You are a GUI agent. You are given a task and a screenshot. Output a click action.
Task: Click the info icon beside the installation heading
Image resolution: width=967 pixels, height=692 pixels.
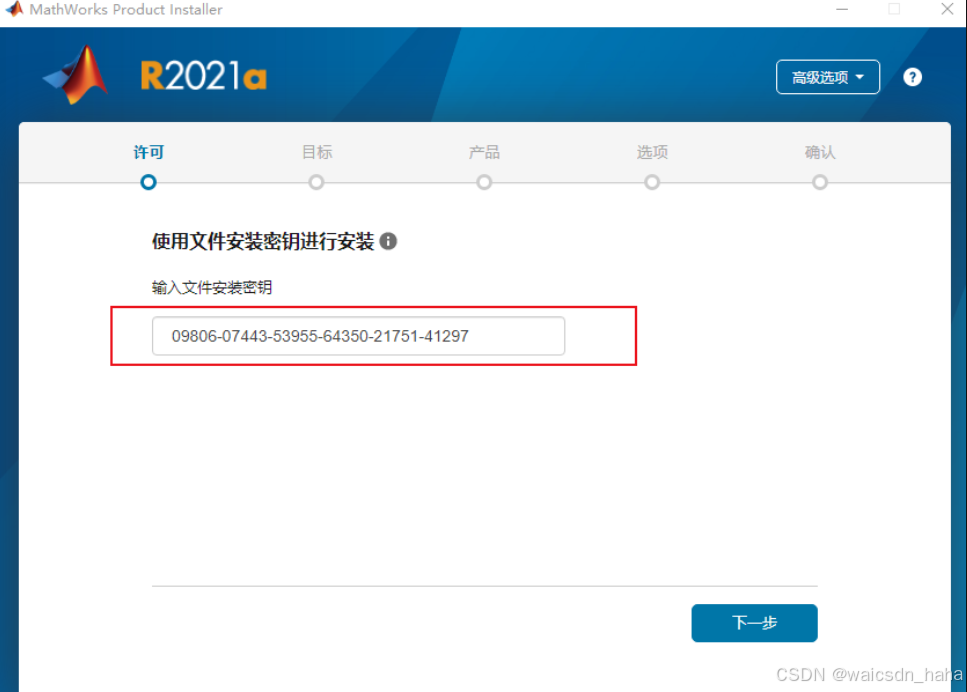(388, 241)
